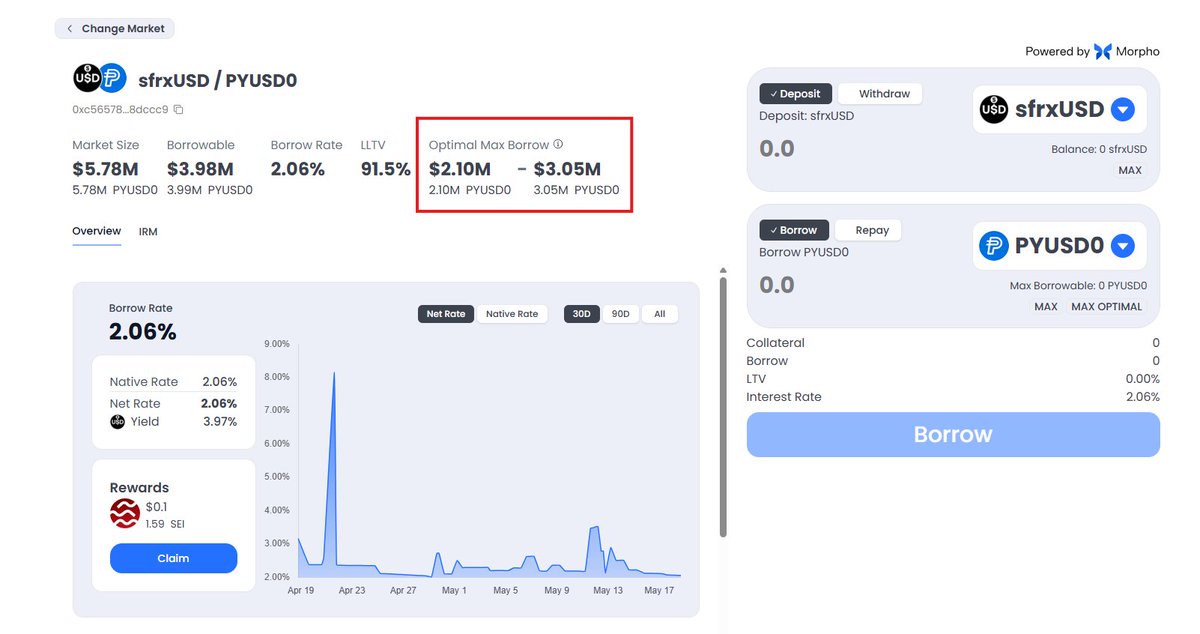Set chart range to 90D
The width and height of the screenshot is (1200, 634).
pos(620,314)
